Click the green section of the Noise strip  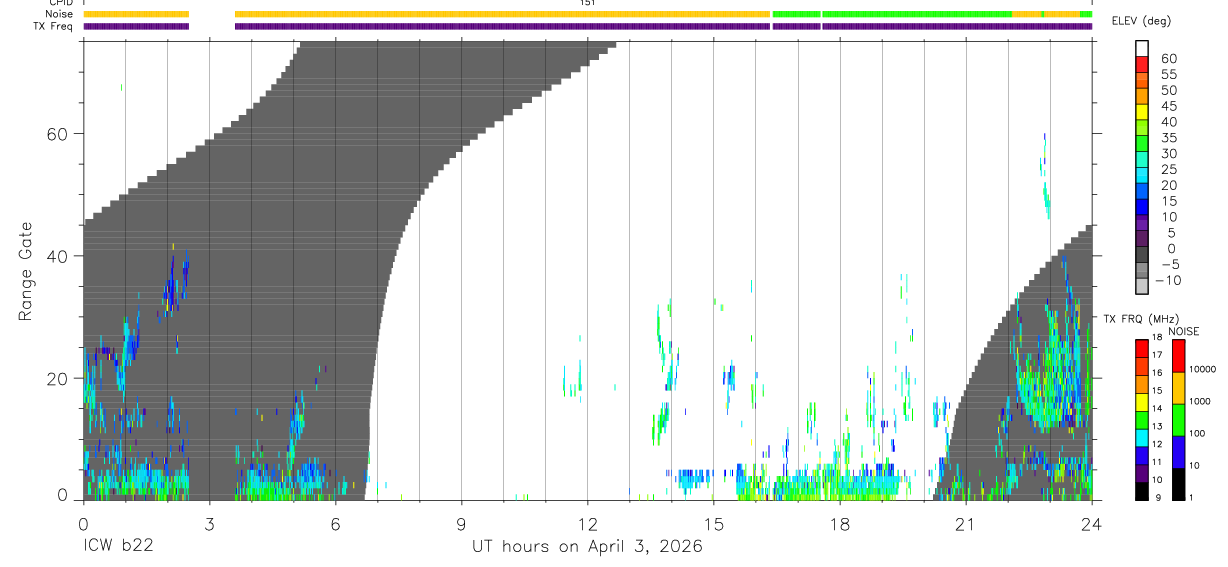pos(892,14)
